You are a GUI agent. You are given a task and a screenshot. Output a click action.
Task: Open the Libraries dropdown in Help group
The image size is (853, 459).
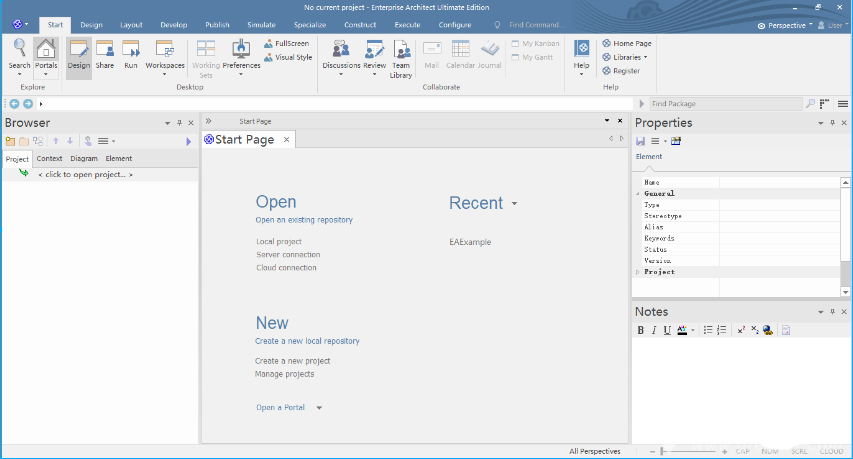tap(629, 57)
